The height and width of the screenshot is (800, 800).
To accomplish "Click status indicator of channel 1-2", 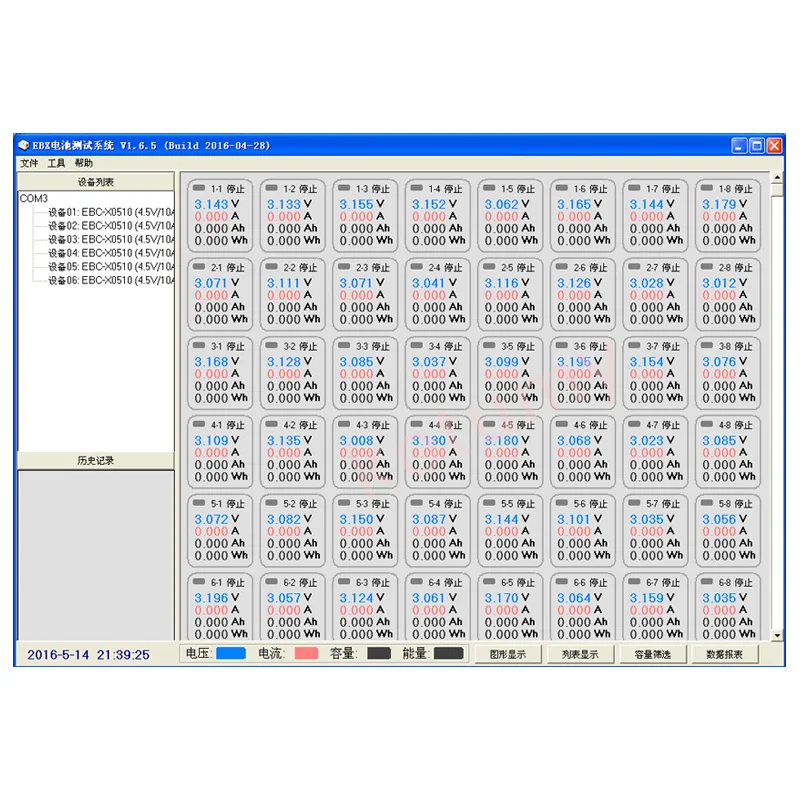I will [x=271, y=188].
